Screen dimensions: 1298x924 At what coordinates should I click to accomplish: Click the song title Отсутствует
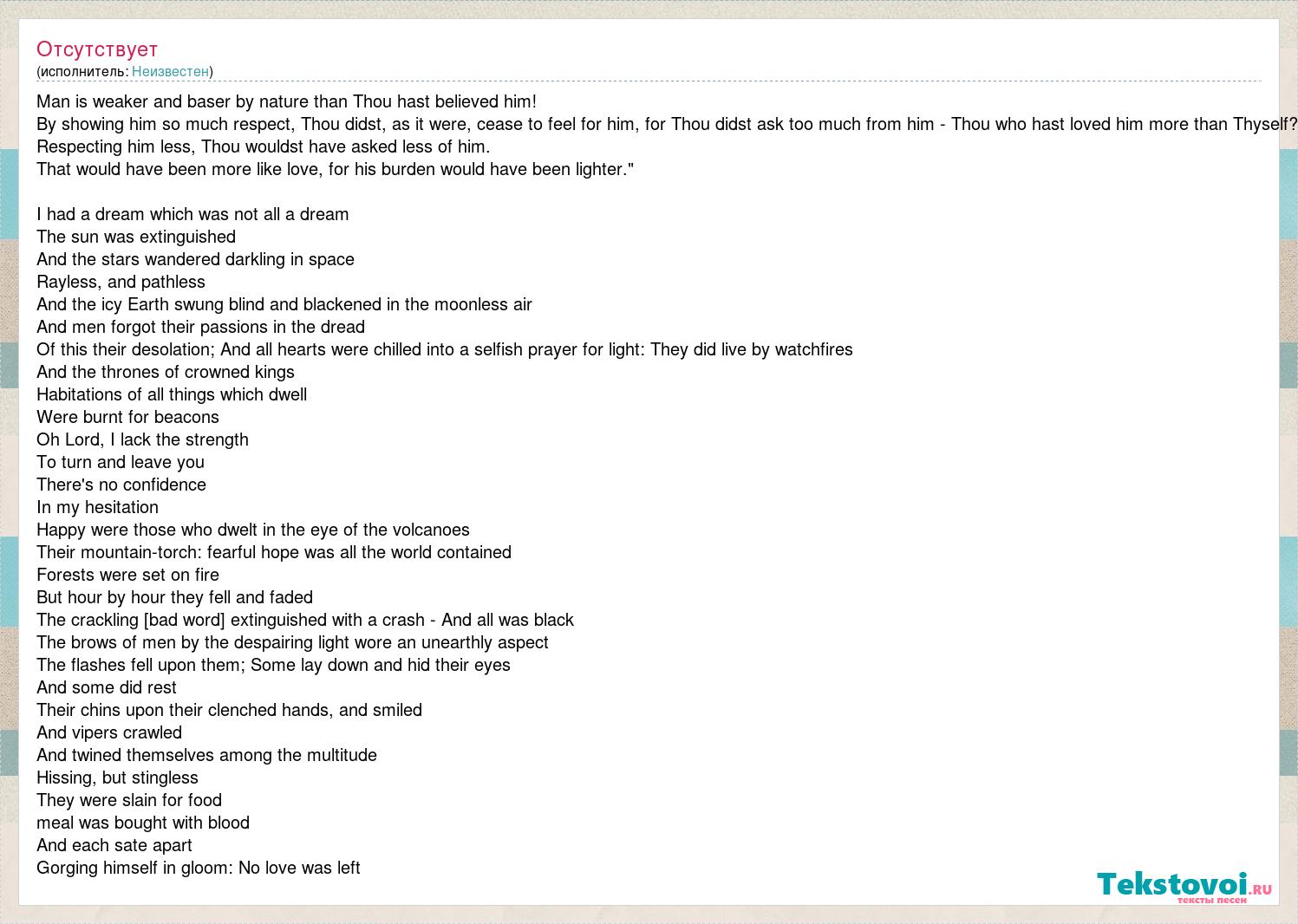point(97,49)
